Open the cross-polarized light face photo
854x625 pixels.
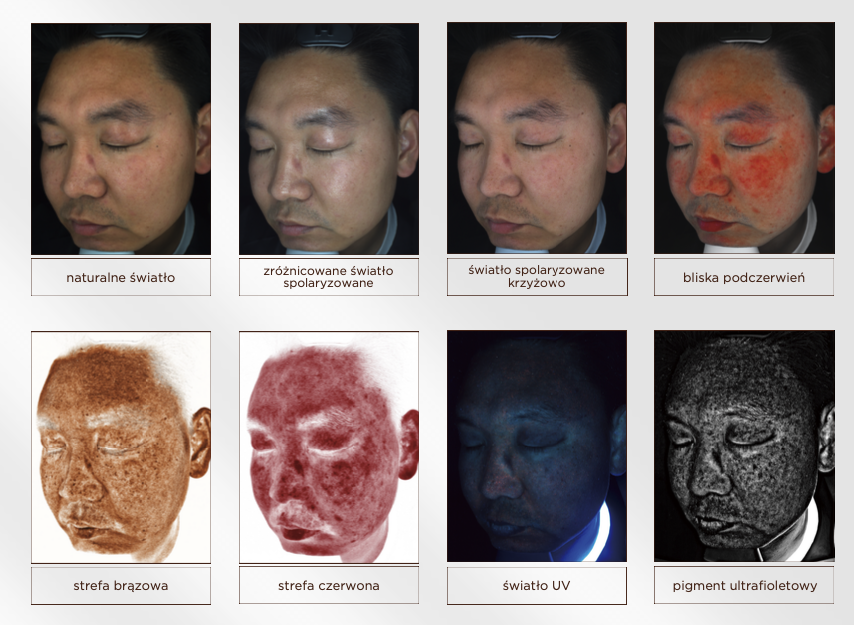536,138
